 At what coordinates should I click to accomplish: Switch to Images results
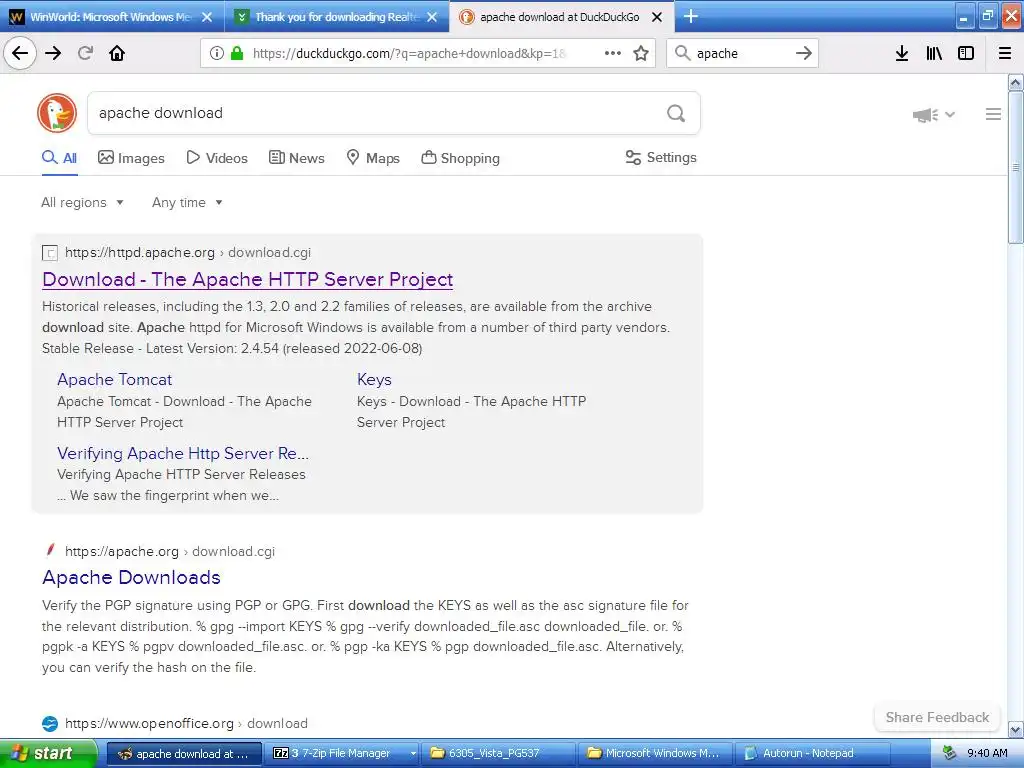131,158
